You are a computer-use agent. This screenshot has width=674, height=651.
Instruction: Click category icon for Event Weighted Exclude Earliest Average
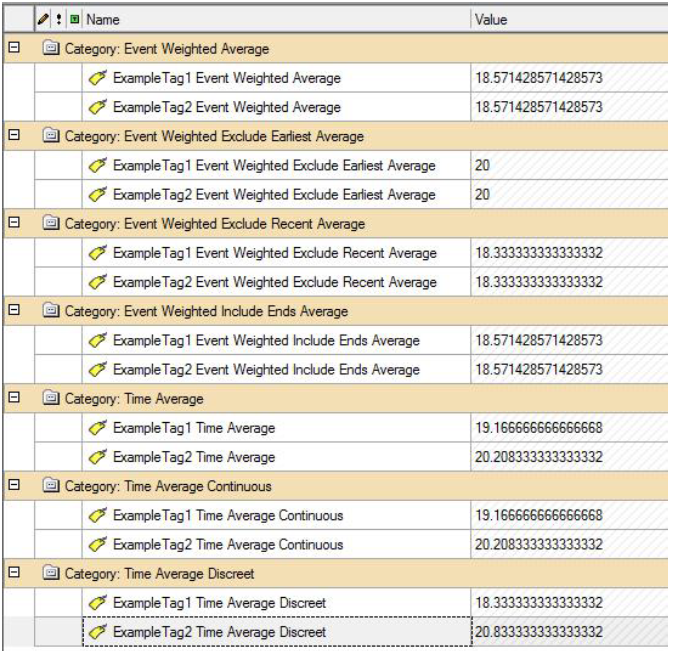(x=51, y=135)
